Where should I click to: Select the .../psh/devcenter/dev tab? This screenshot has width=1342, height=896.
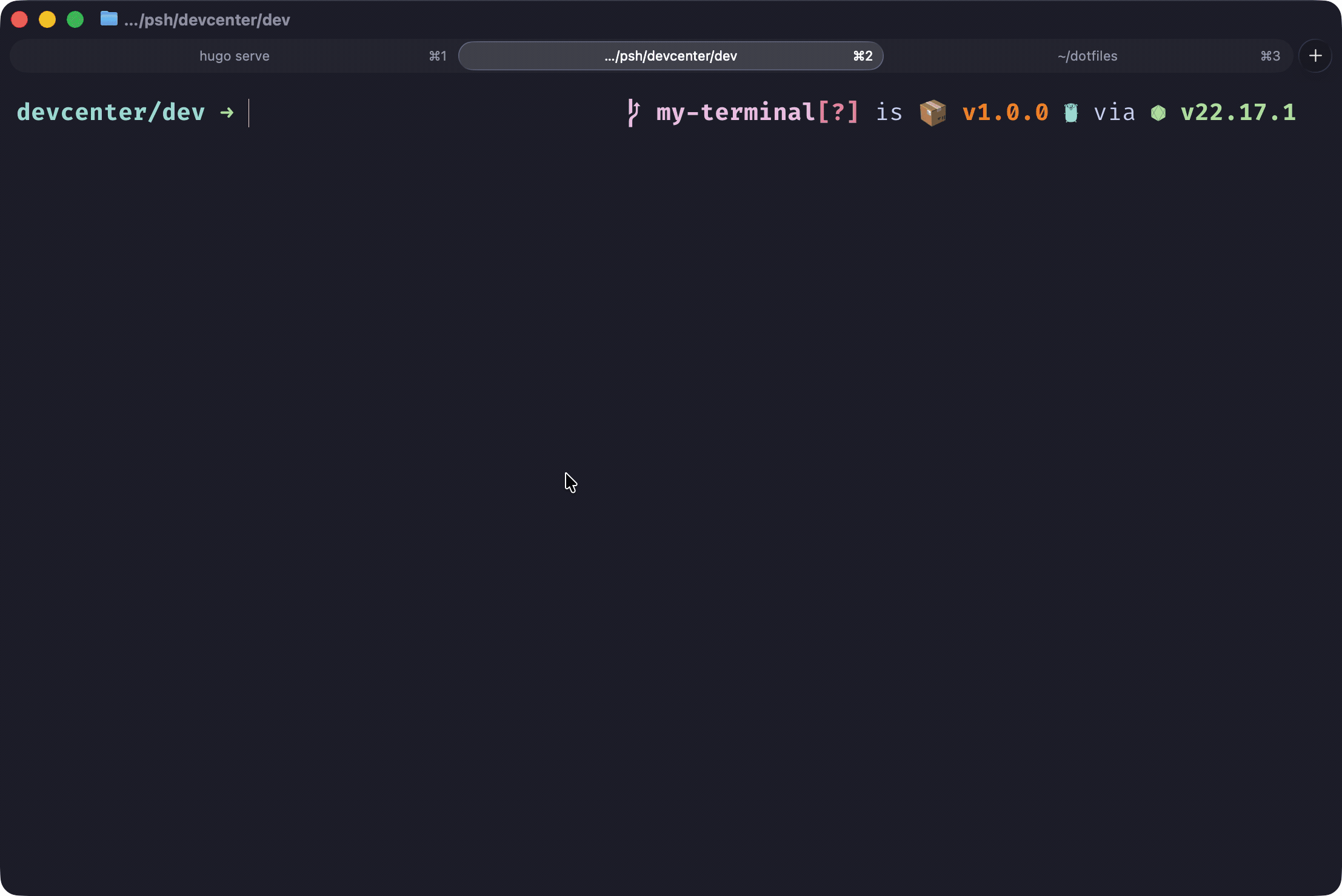point(670,56)
